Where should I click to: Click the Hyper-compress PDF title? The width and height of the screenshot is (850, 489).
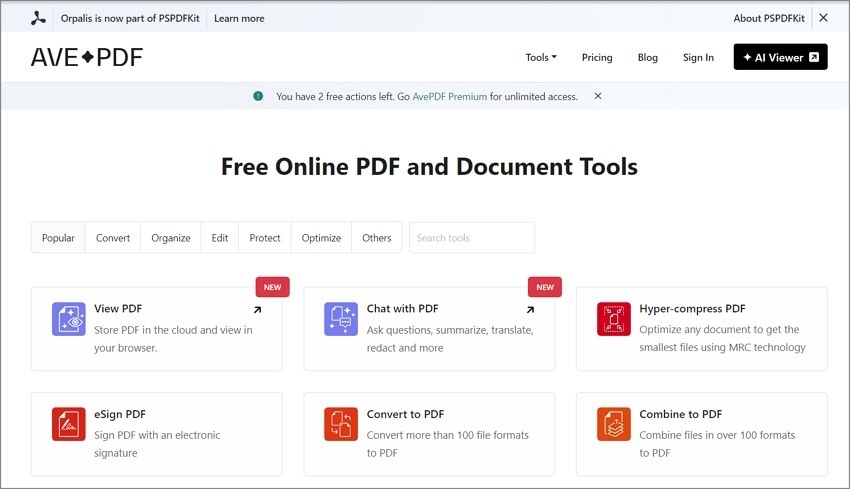692,308
